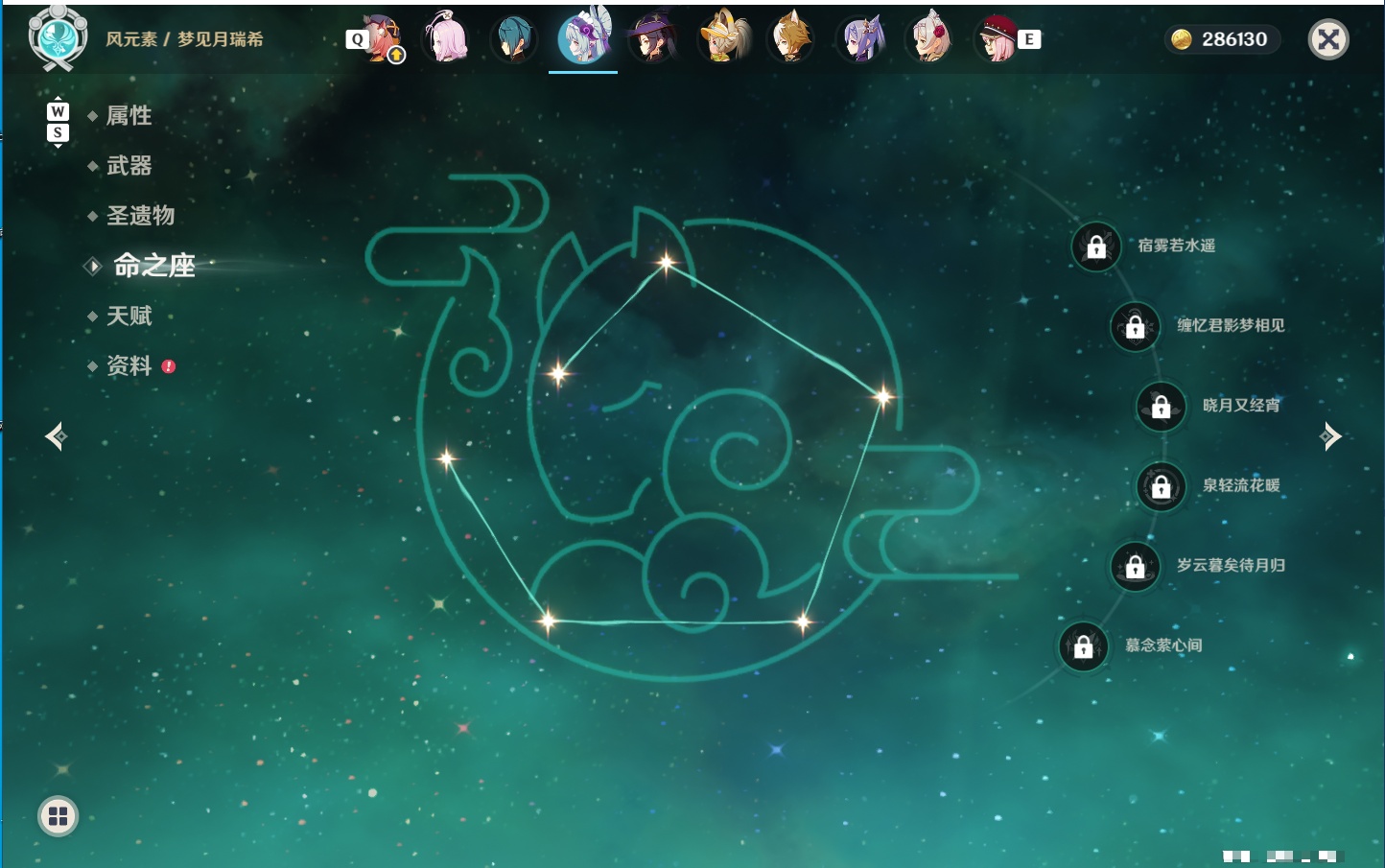Open the 武器 weapon menu
Screen dimensions: 1385x868
tap(129, 166)
